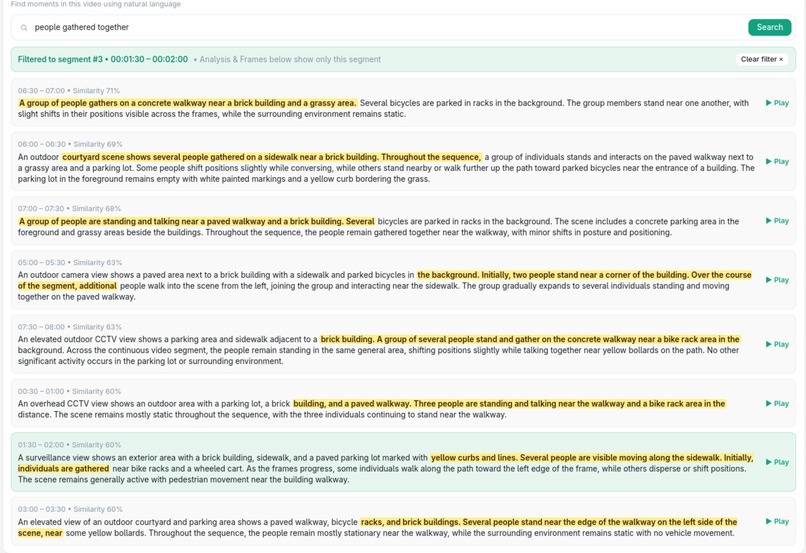806x553 pixels.
Task: Play the 06:30 – 07:00 result
Action: pyautogui.click(x=777, y=103)
